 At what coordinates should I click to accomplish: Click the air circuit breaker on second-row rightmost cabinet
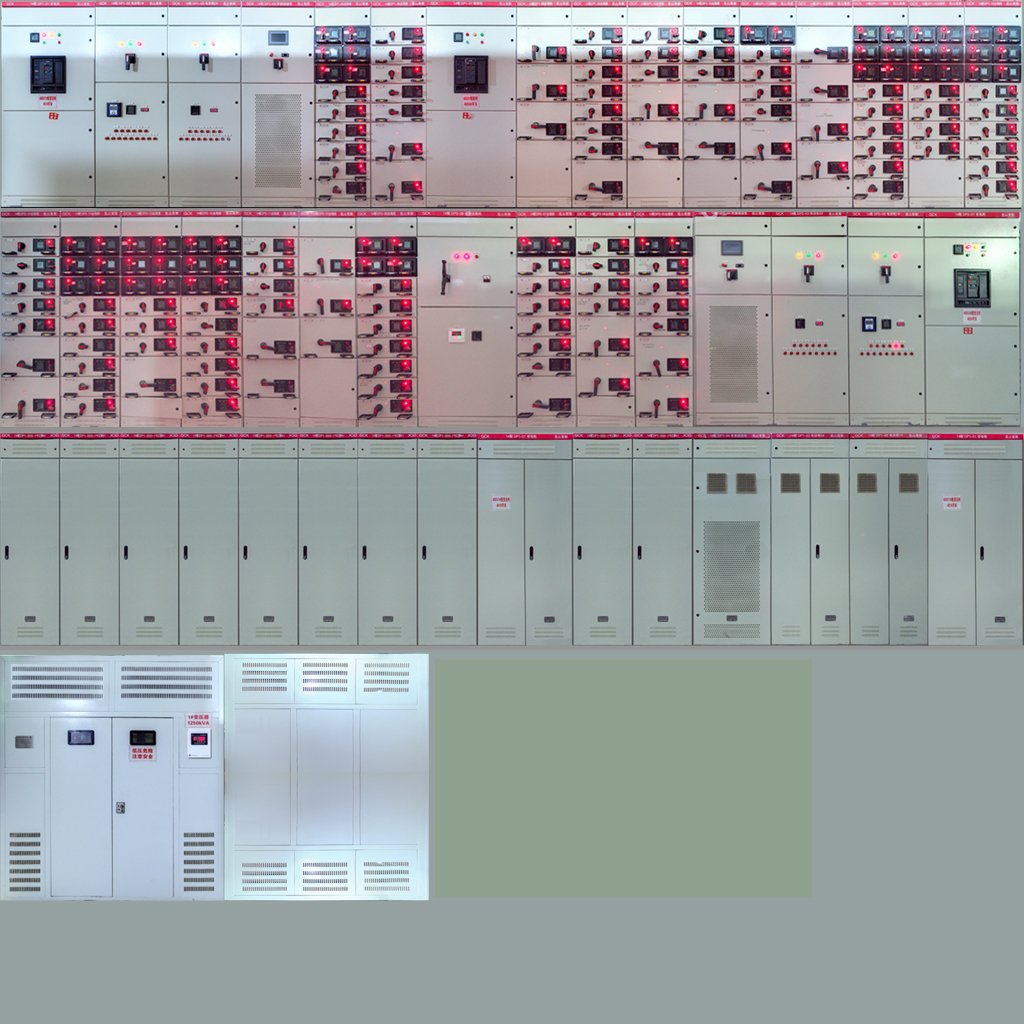971,287
